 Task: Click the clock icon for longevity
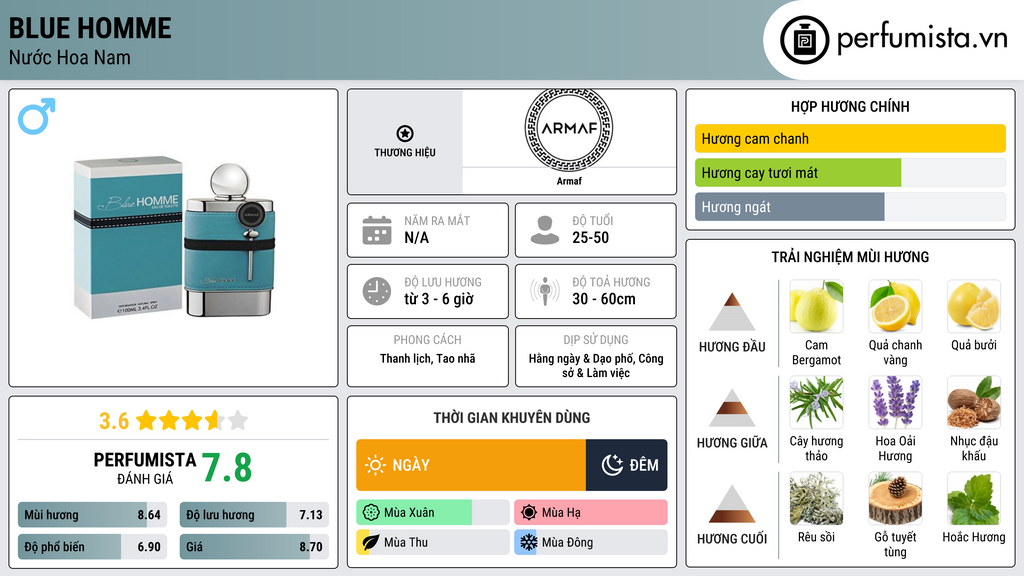(376, 291)
